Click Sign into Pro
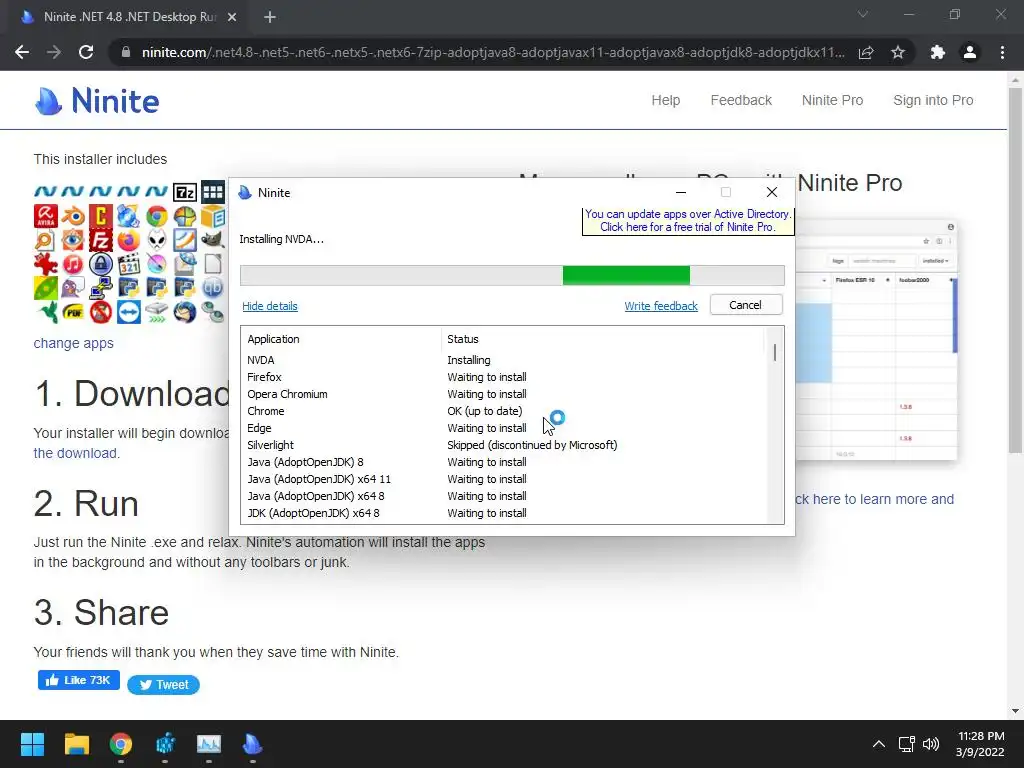This screenshot has width=1024, height=768. coord(933,100)
